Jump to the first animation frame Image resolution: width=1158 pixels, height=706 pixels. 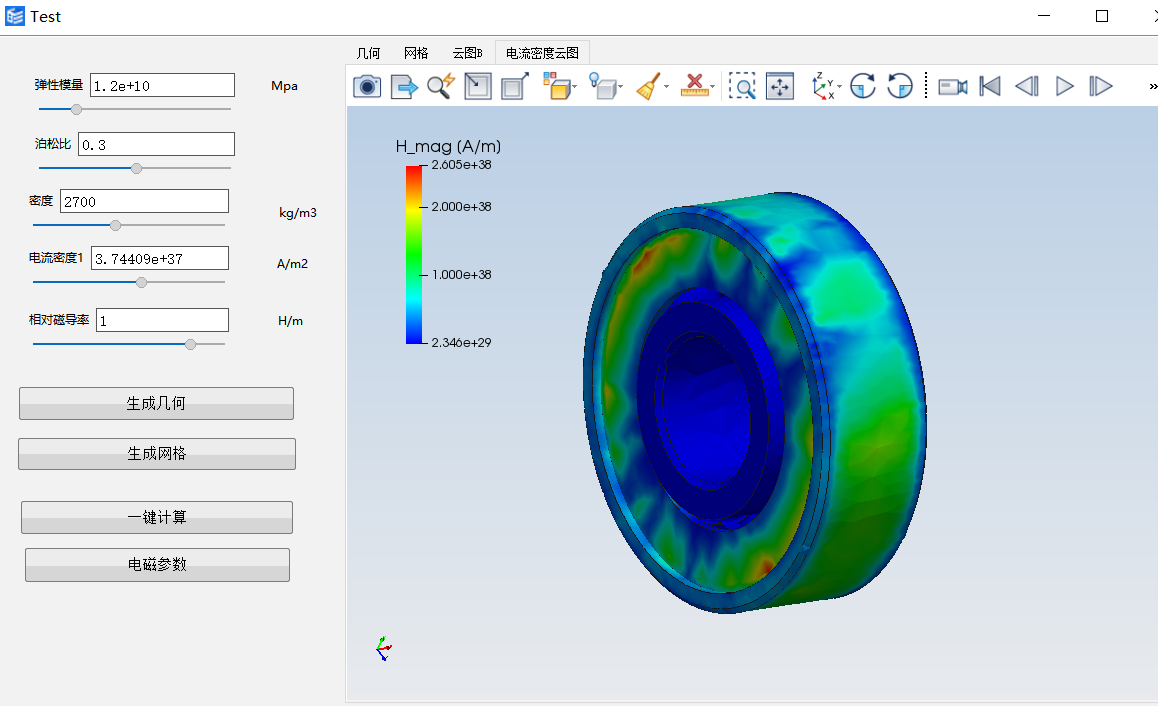pos(990,87)
